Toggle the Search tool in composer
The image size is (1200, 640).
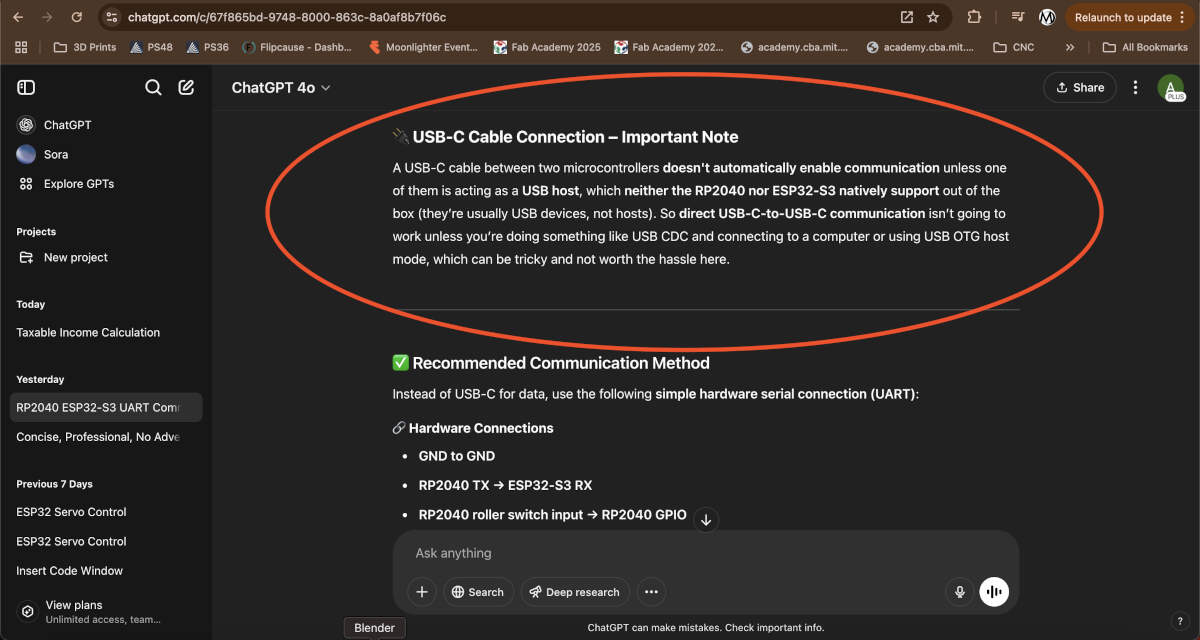478,592
